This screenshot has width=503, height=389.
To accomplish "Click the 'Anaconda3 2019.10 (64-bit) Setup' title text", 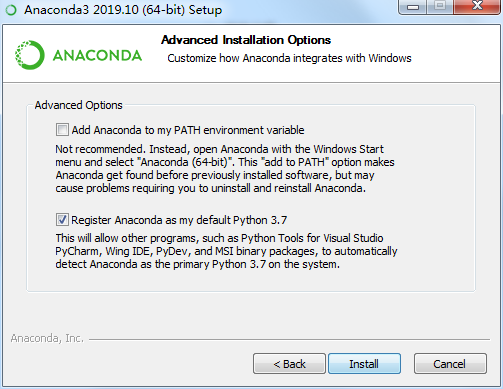I will 123,10.
